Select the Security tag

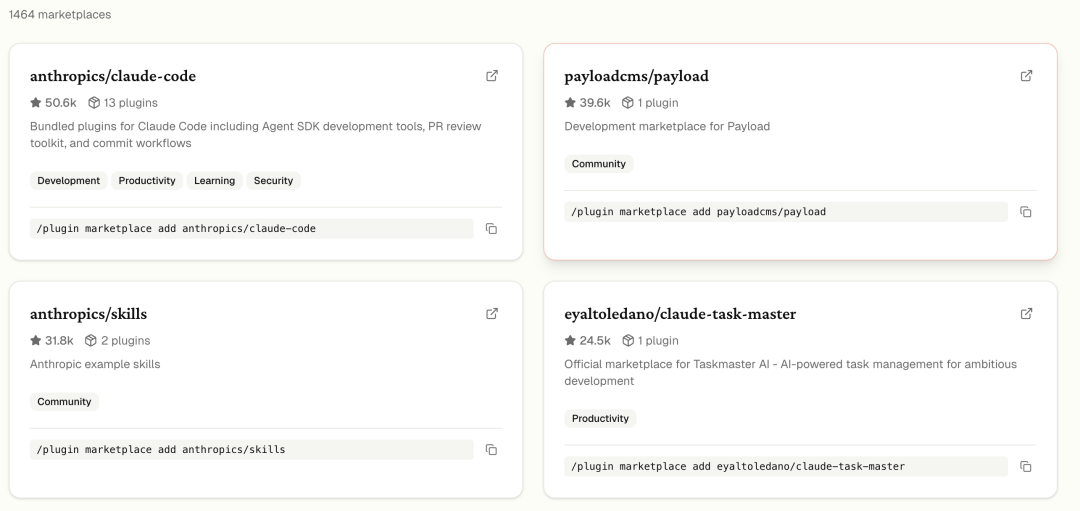click(x=273, y=181)
